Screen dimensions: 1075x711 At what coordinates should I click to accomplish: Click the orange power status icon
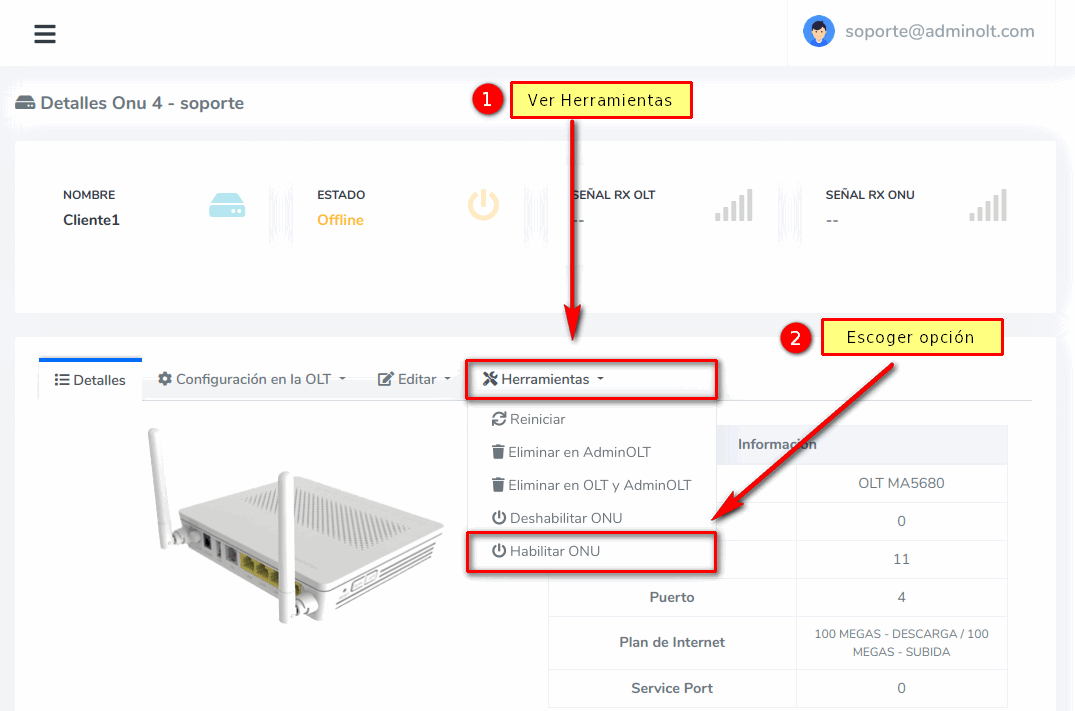click(483, 205)
